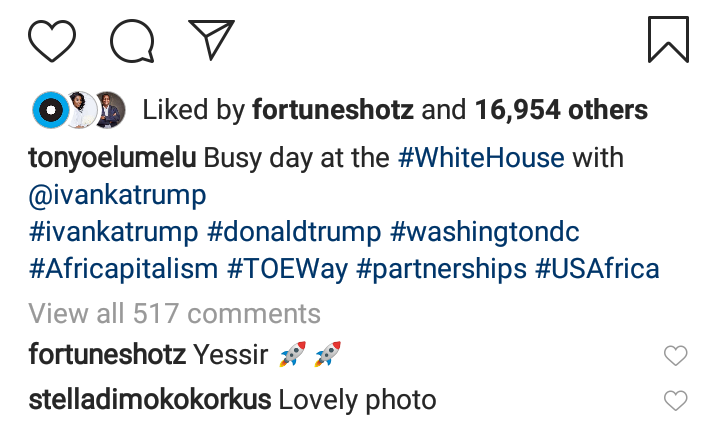Like fortuneshotz's Yessir comment
Viewport: 720px width, 428px height.
[x=676, y=355]
